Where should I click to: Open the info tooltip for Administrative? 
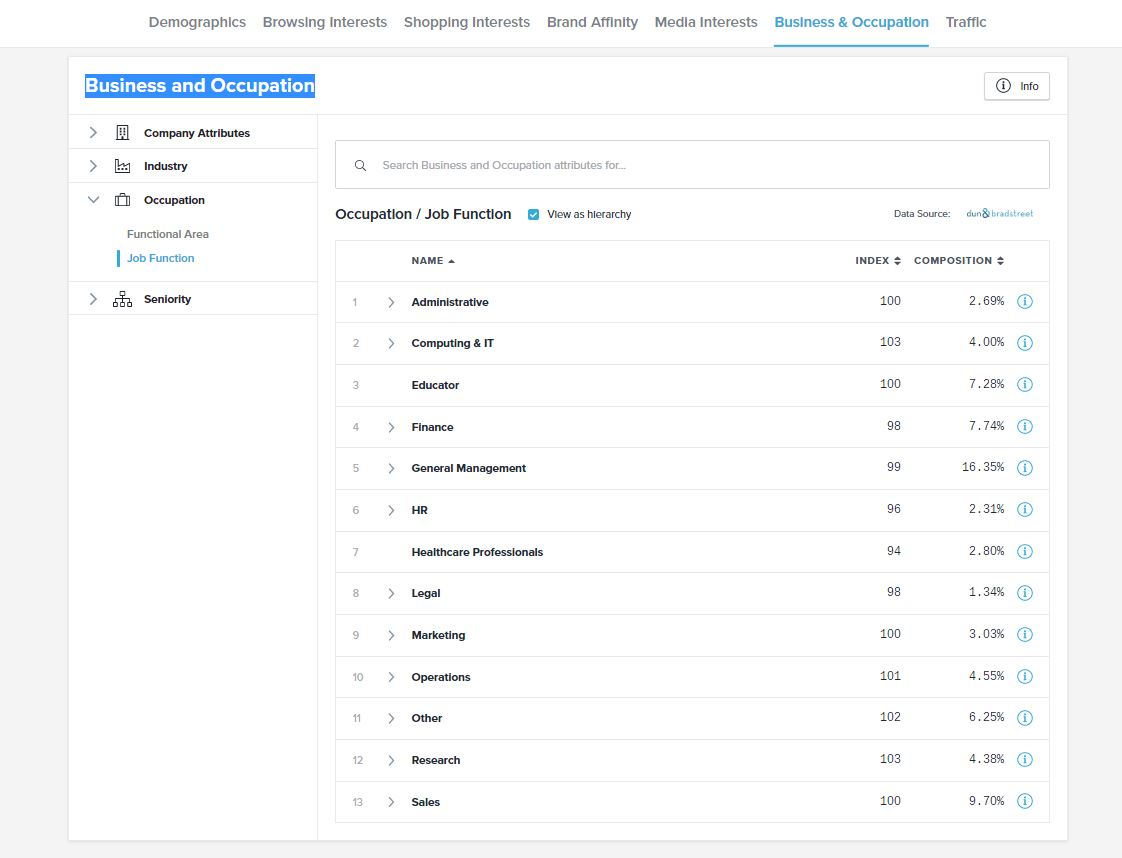[1024, 301]
